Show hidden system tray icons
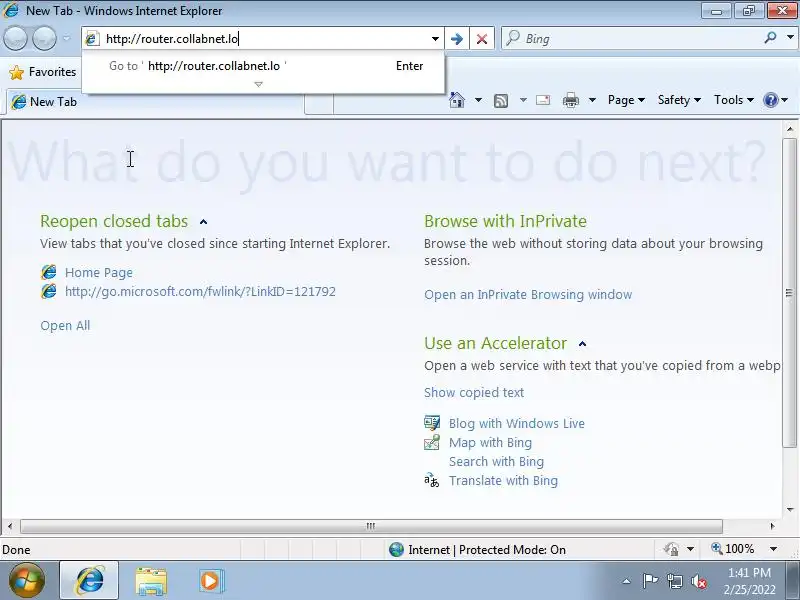Image resolution: width=800 pixels, height=600 pixels. 627,581
